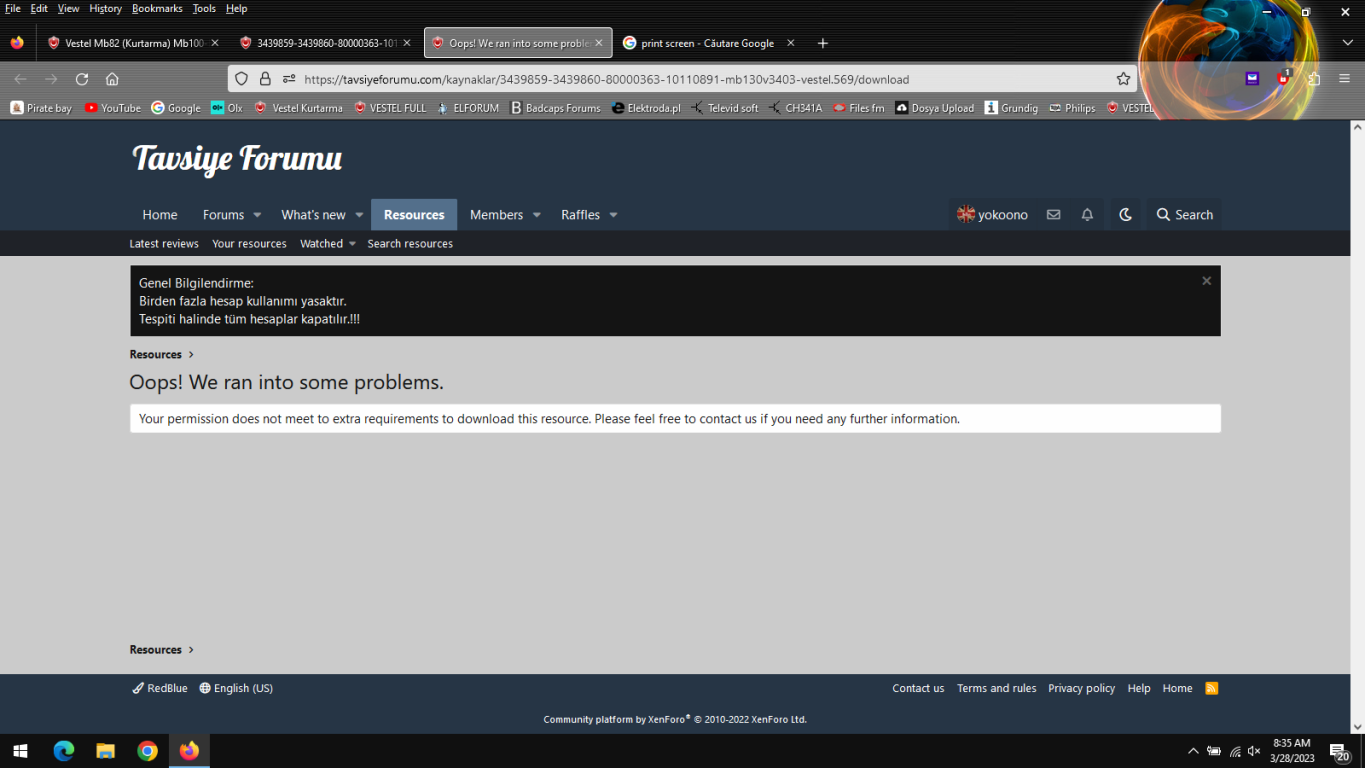Expand the Raffles dropdown arrow
Image resolution: width=1365 pixels, height=768 pixels.
coord(613,215)
